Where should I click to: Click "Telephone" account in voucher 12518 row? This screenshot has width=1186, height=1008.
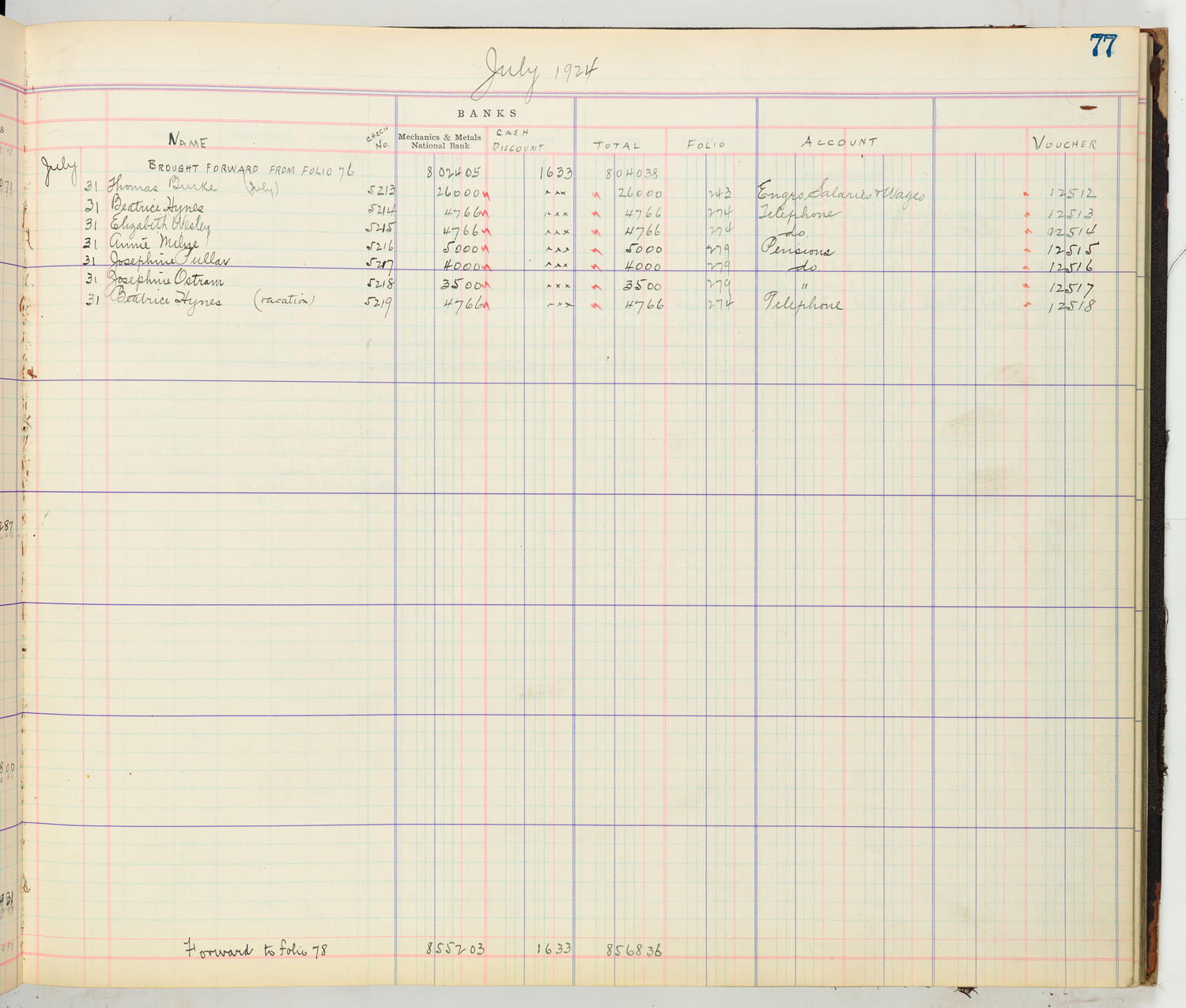click(x=802, y=303)
